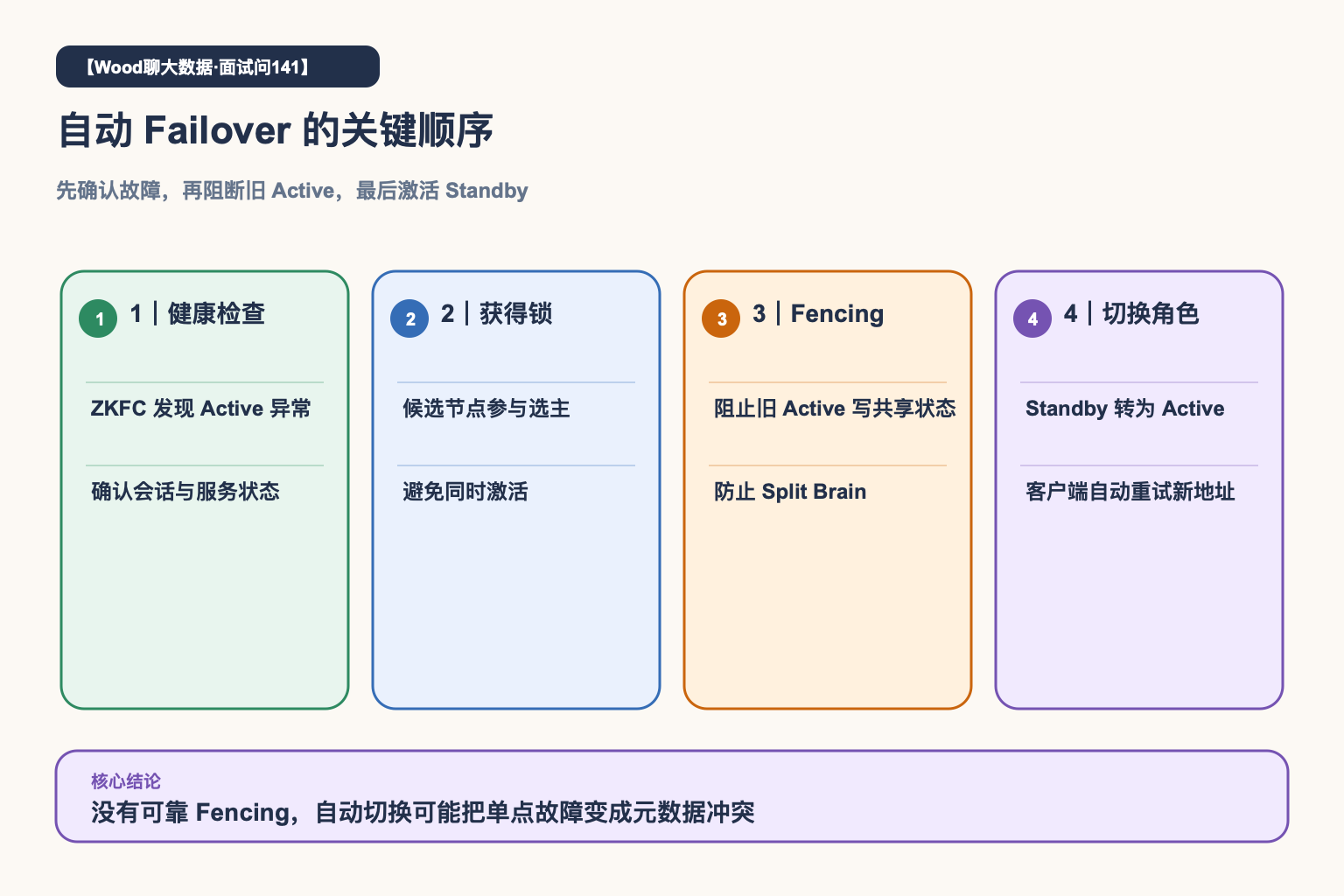Select the heading 3 | Fencing

point(818,313)
